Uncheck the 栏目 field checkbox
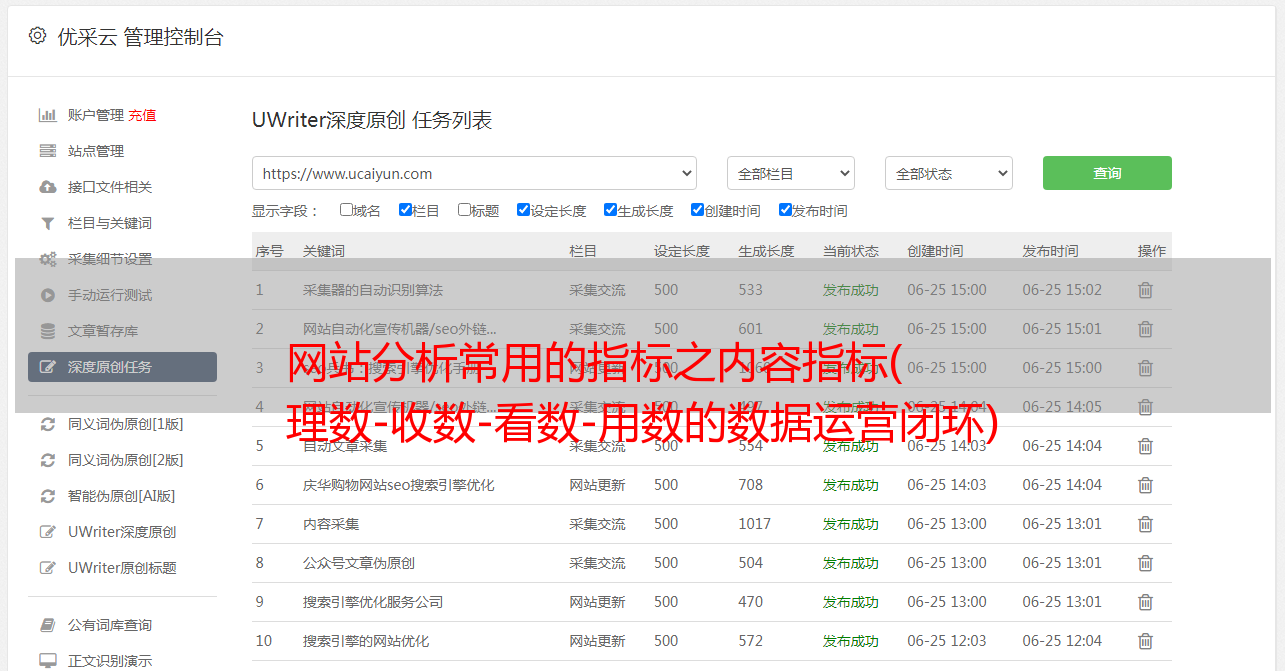 (x=405, y=210)
